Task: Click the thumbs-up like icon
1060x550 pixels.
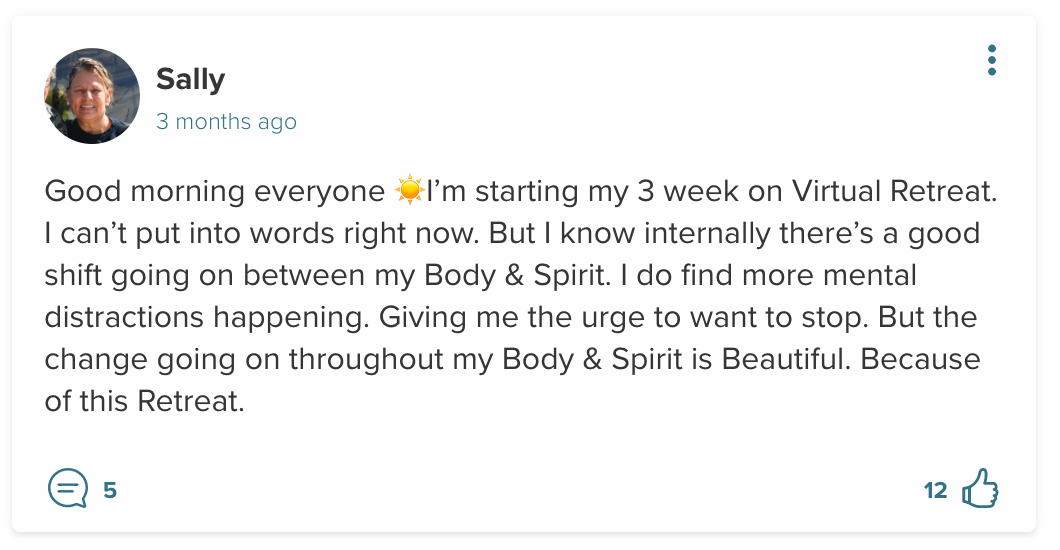Action: pyautogui.click(x=980, y=490)
